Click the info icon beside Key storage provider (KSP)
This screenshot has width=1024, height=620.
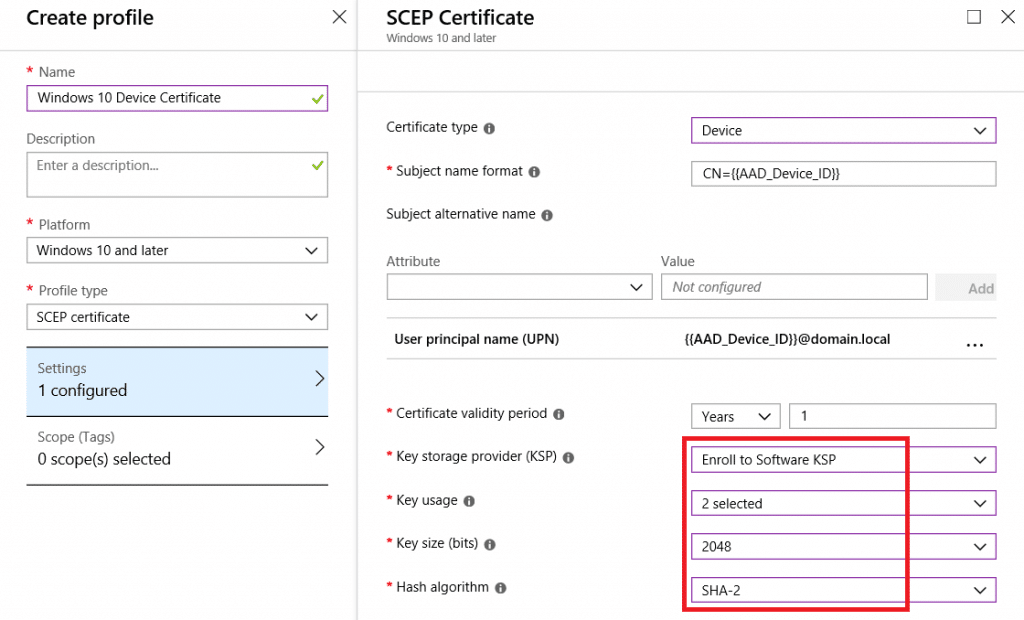568,457
